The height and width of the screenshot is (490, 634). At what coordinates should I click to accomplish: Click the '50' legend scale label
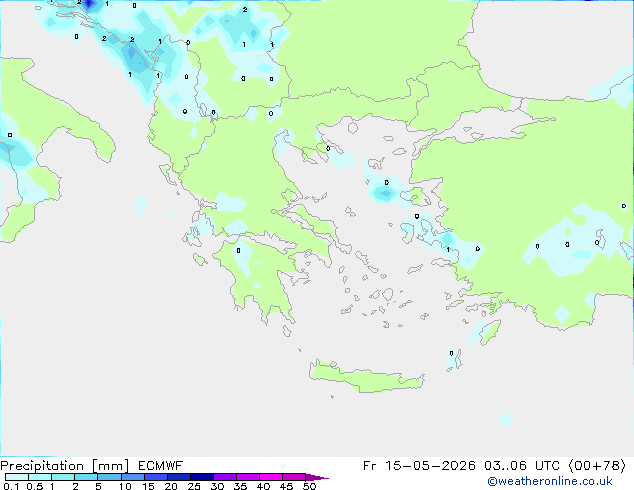click(309, 486)
